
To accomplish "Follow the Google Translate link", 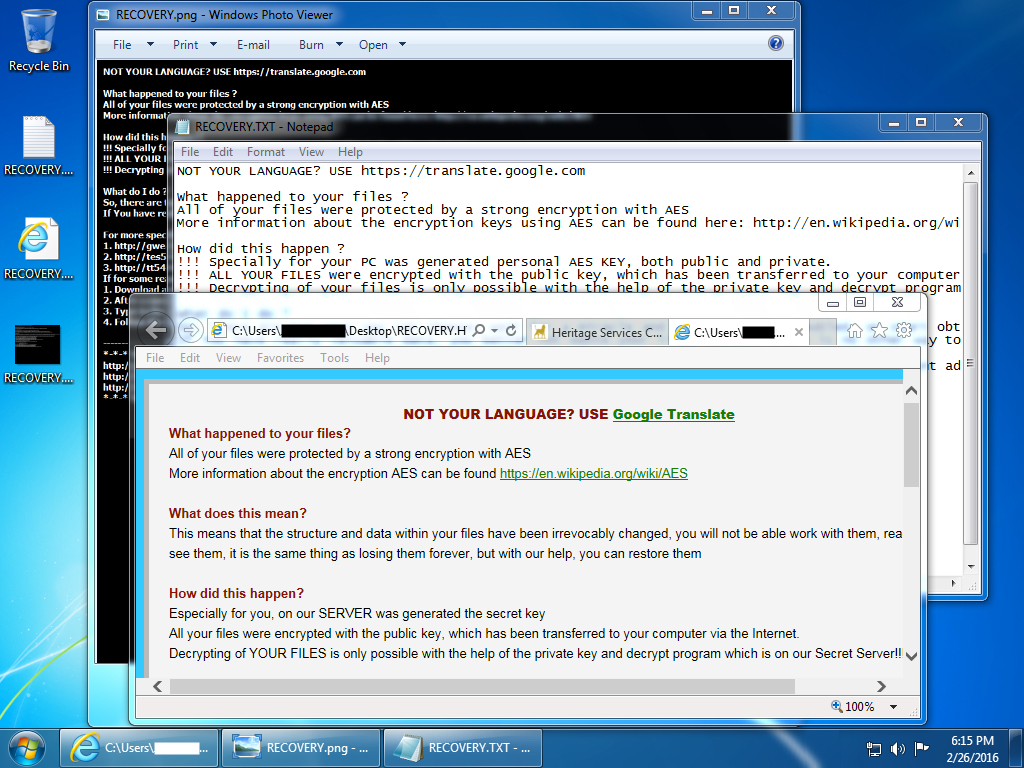I will 673,414.
